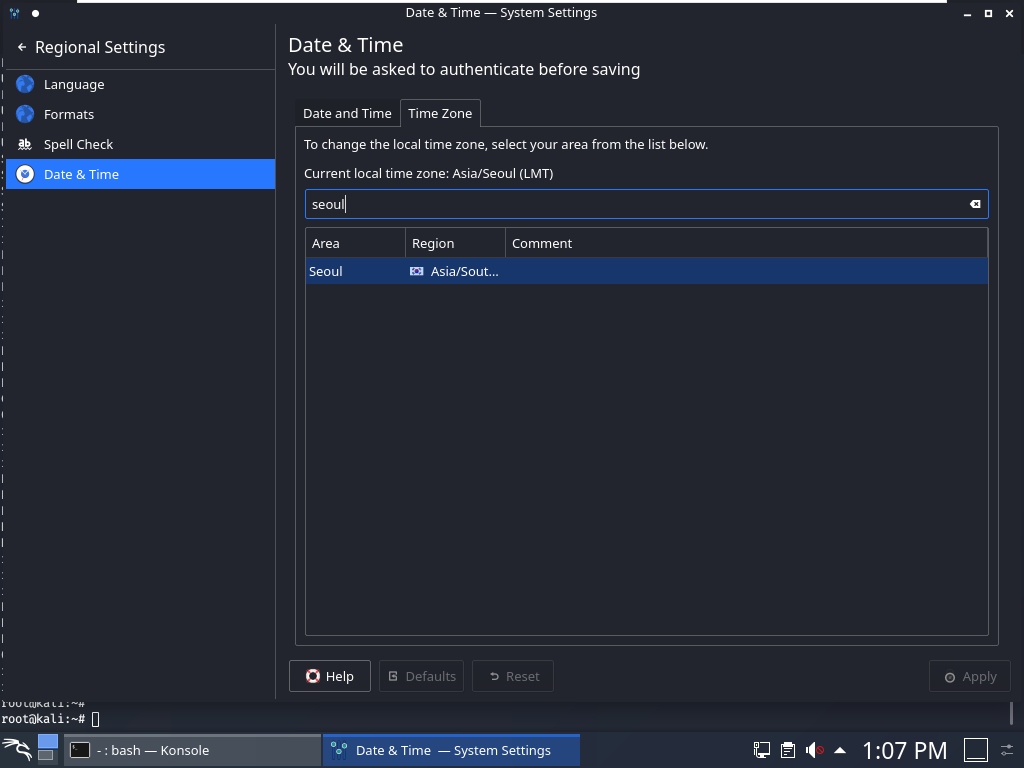This screenshot has width=1024, height=768.
Task: Open the network tray icon
Action: coord(761,750)
